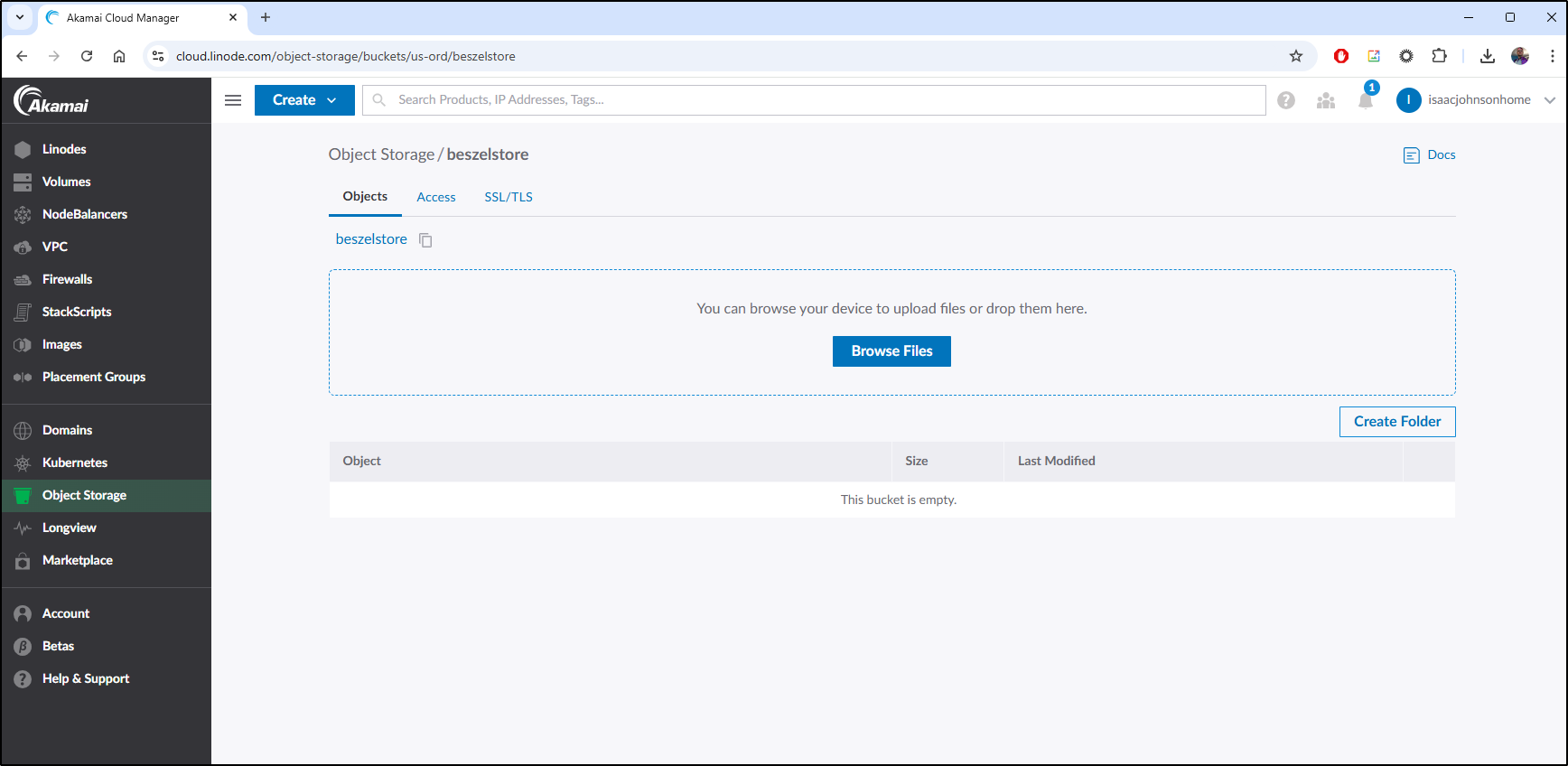Open beszelstore bucket link
The height and width of the screenshot is (766, 1568).
(x=371, y=239)
